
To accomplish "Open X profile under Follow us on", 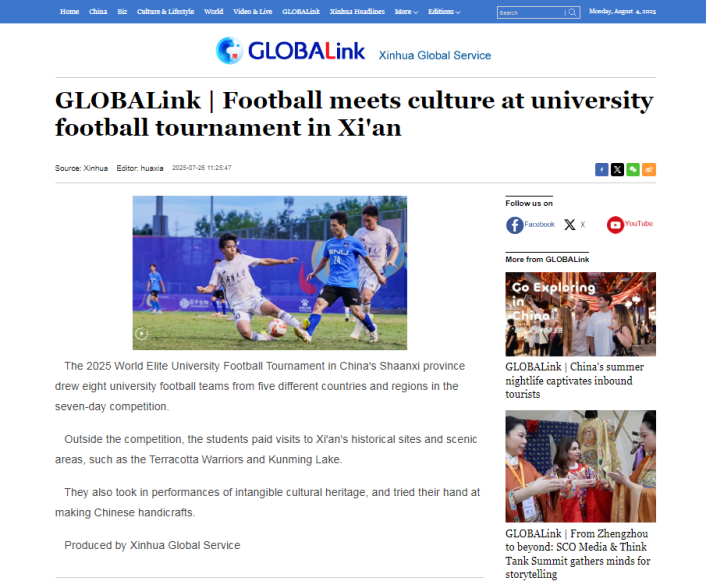I will (575, 225).
